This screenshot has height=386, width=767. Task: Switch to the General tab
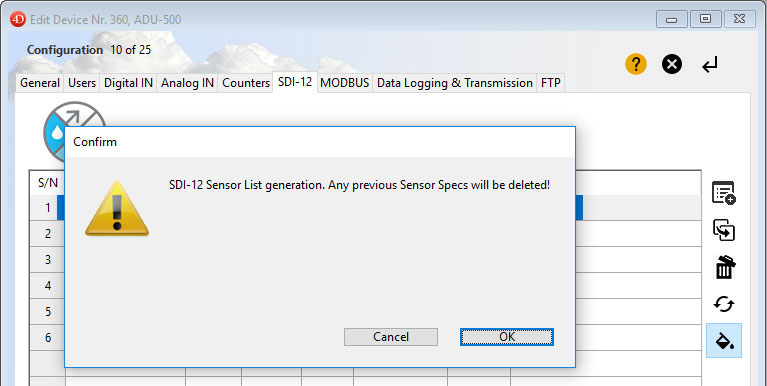[40, 83]
